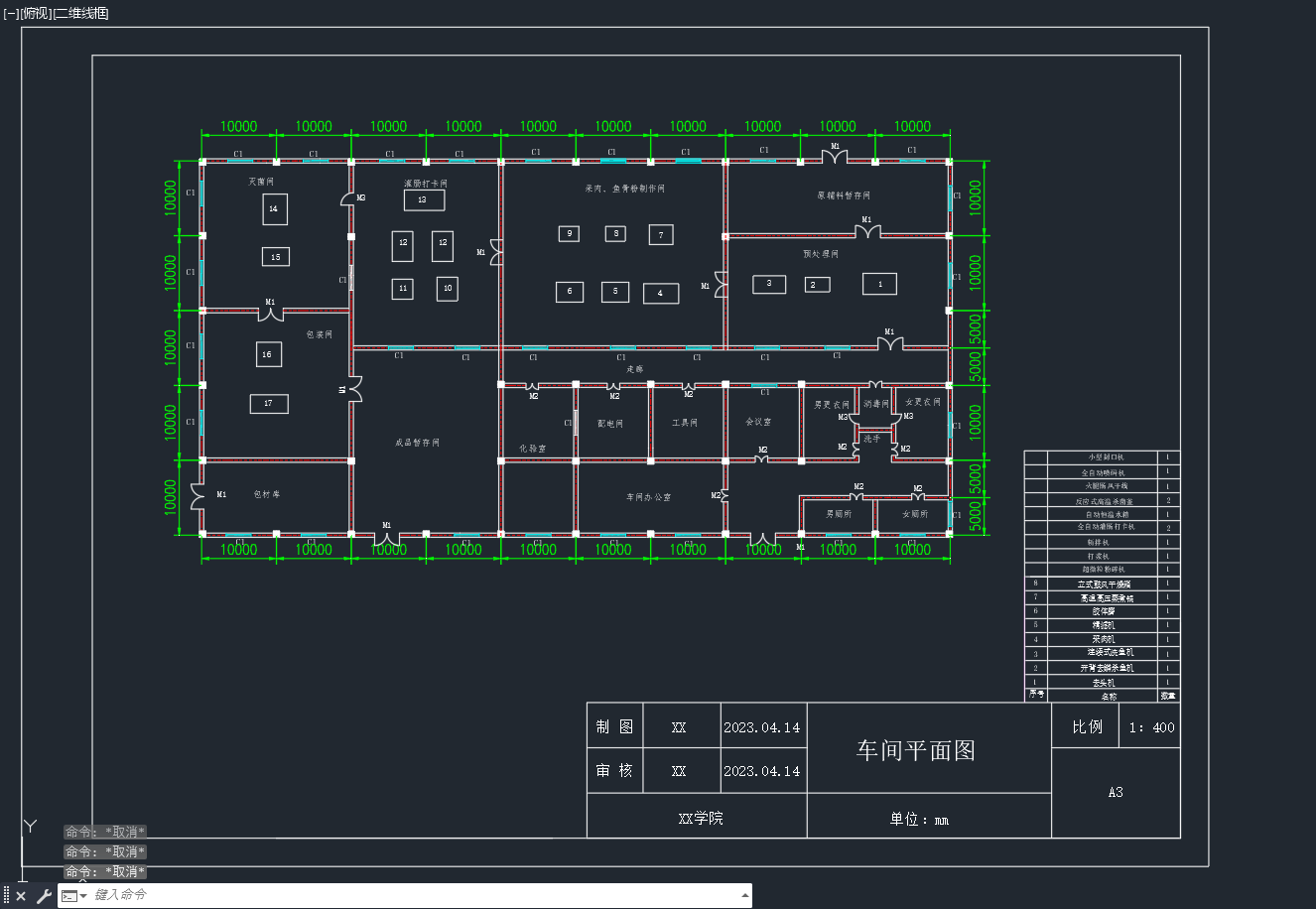Select the XX学院 text
1316x909 pixels.
701,818
